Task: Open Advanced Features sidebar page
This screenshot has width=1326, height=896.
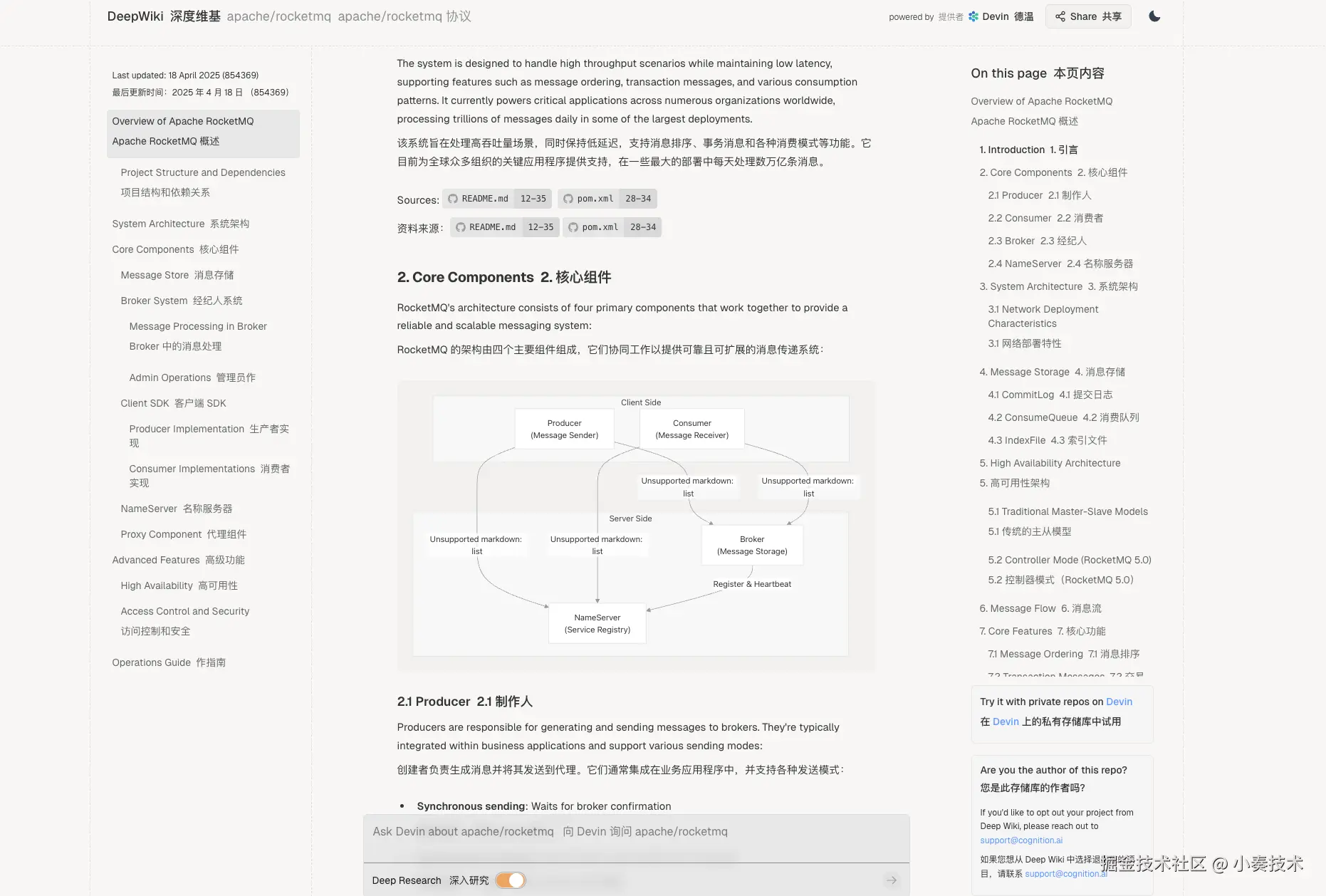Action: [178, 560]
